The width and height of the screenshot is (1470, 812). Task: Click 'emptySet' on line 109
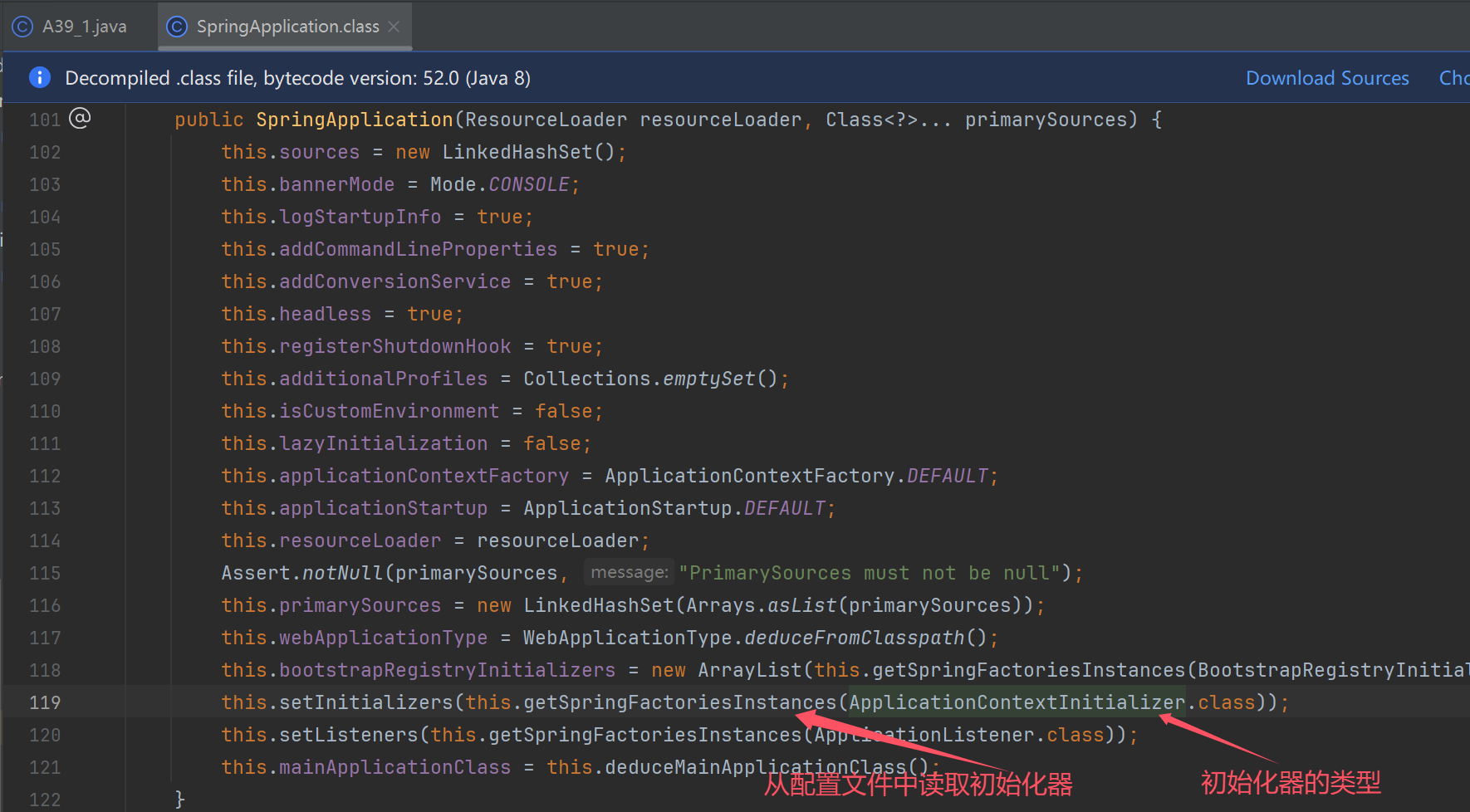click(708, 379)
